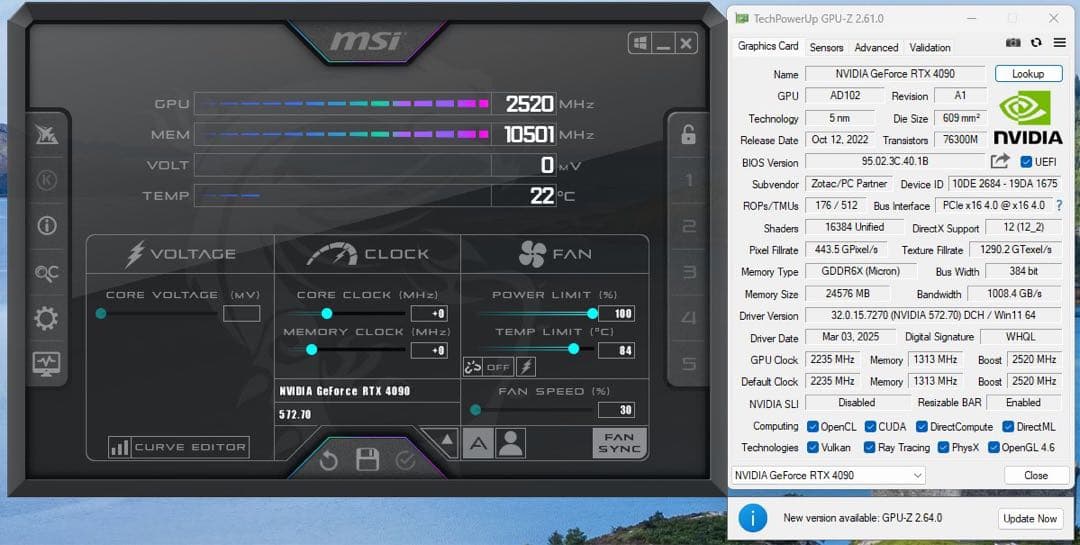Open the Kombustor K benchmark icon

tap(46, 180)
